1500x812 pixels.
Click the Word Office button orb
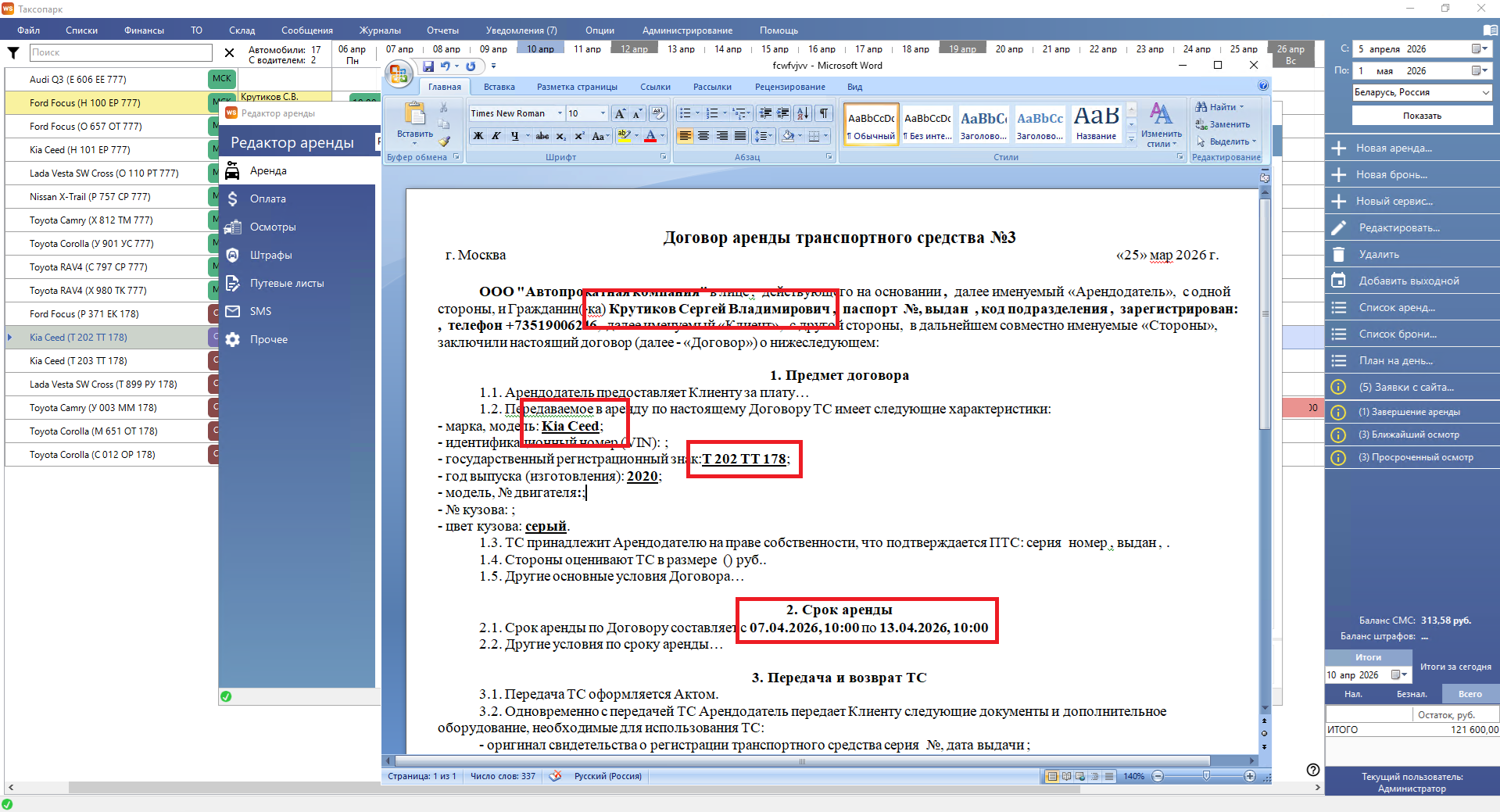tap(399, 74)
